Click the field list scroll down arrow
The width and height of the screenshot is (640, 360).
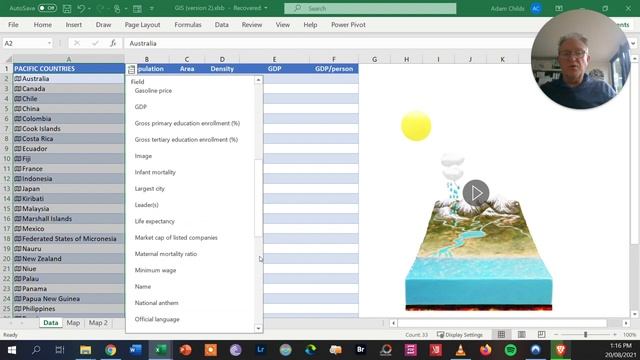[258, 329]
